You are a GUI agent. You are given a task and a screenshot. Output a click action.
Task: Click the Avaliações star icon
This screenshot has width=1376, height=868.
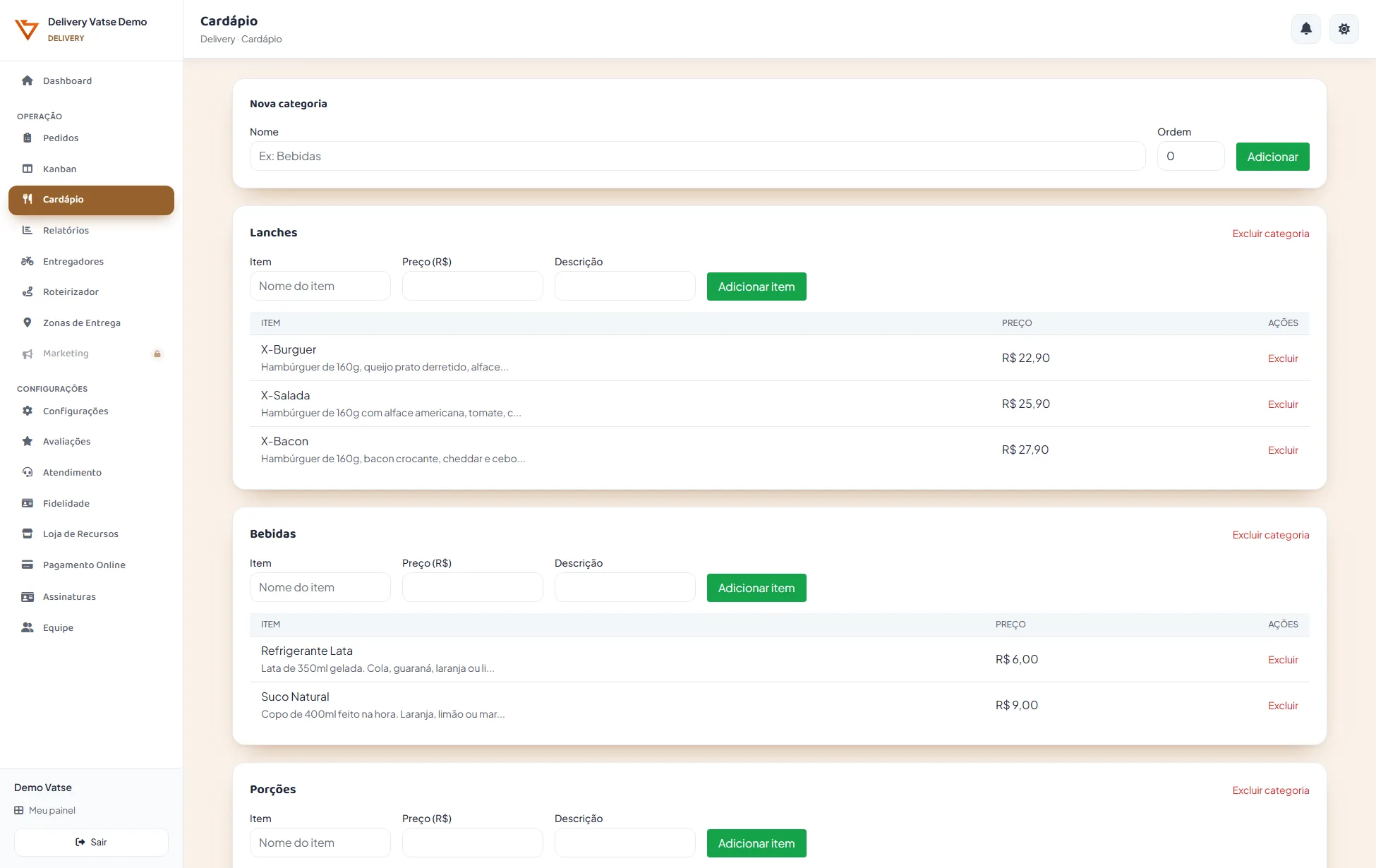[x=28, y=441]
